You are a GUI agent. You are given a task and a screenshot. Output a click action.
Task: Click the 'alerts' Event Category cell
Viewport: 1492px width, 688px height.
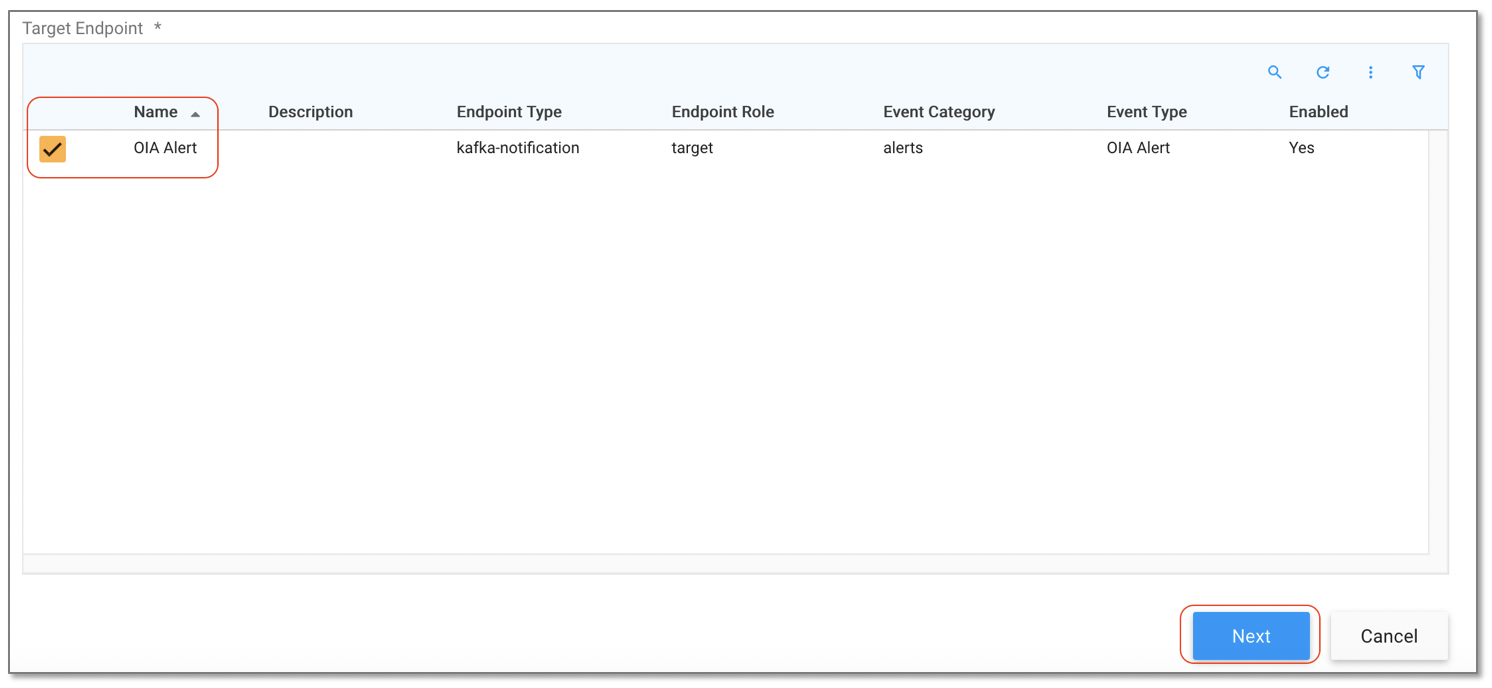[902, 148]
